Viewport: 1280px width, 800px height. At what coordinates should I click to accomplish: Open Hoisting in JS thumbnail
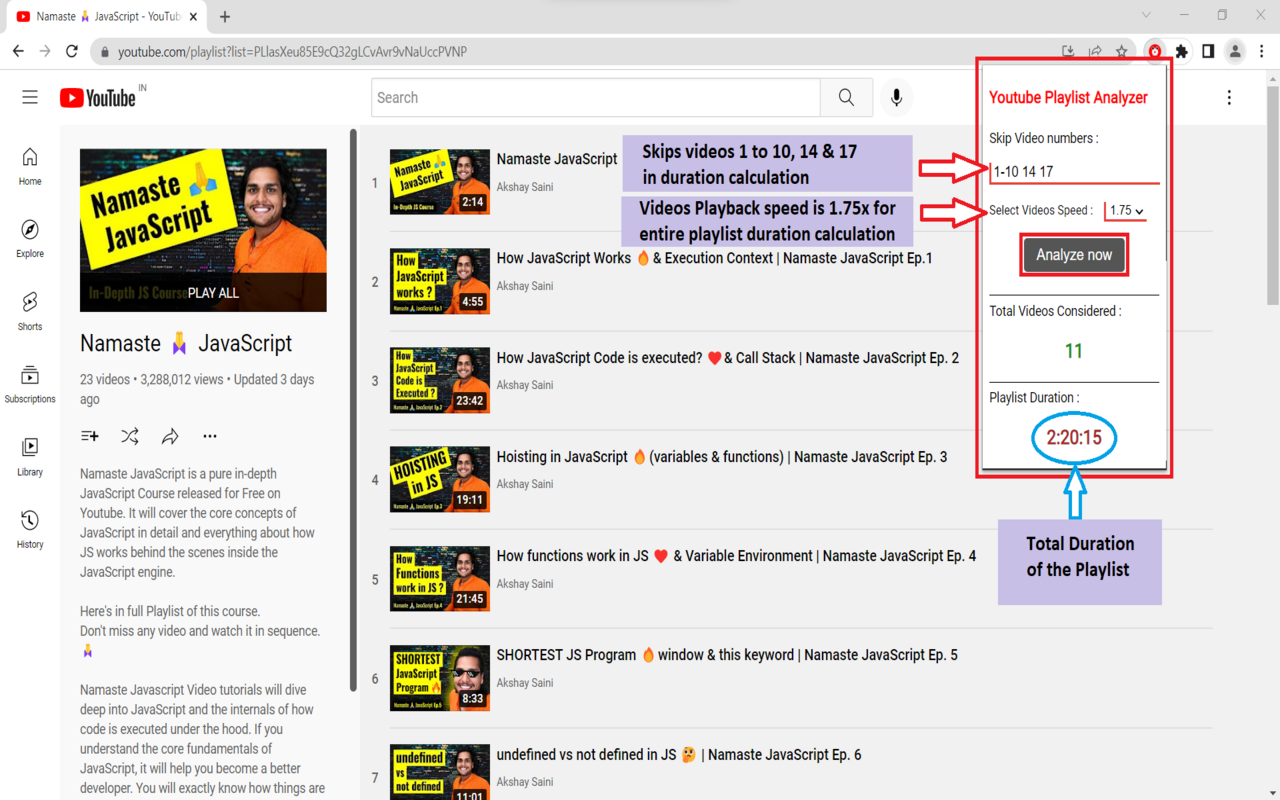click(440, 479)
